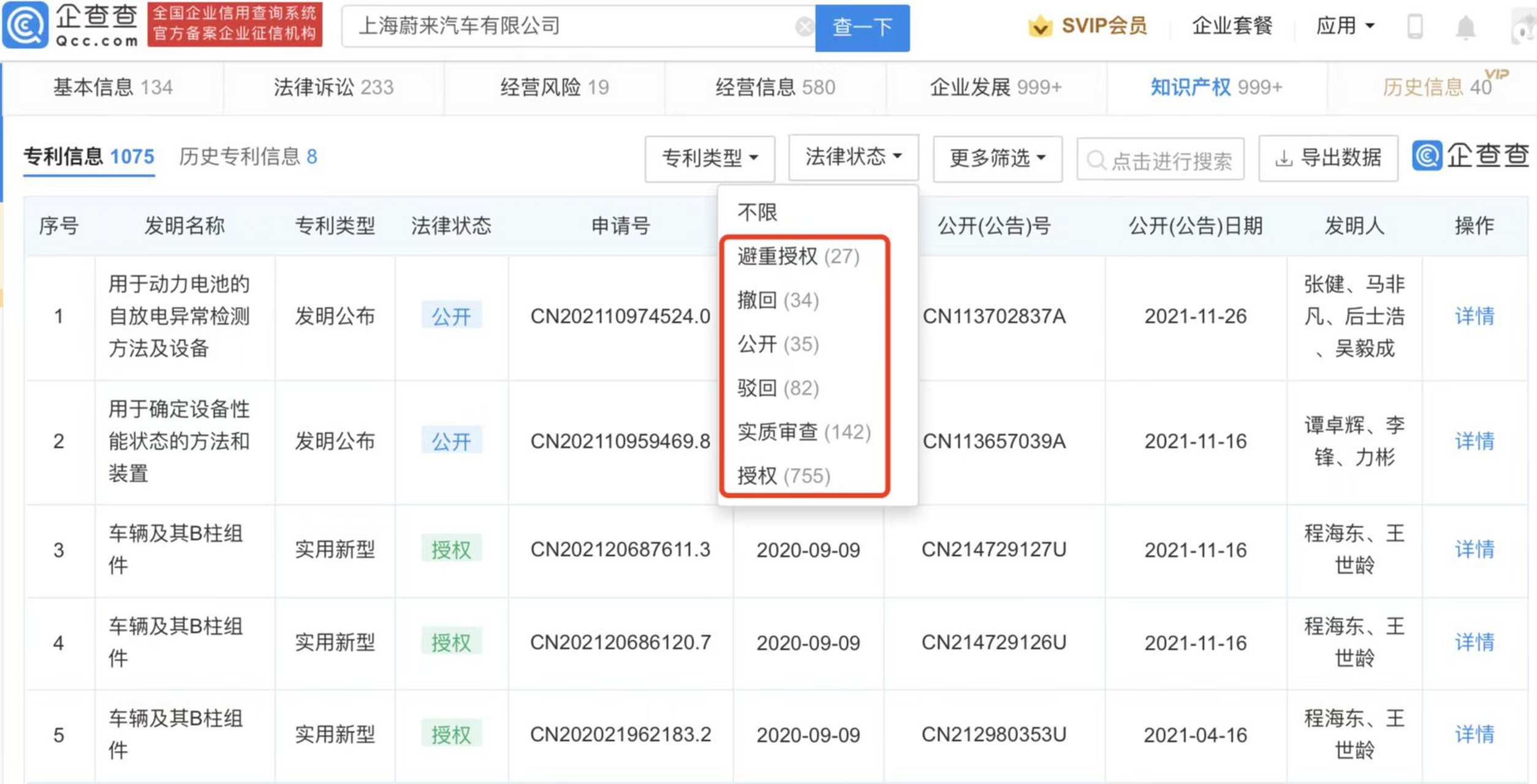Choose 不限 in legal status list
This screenshot has height=784, width=1537.
coord(757,213)
